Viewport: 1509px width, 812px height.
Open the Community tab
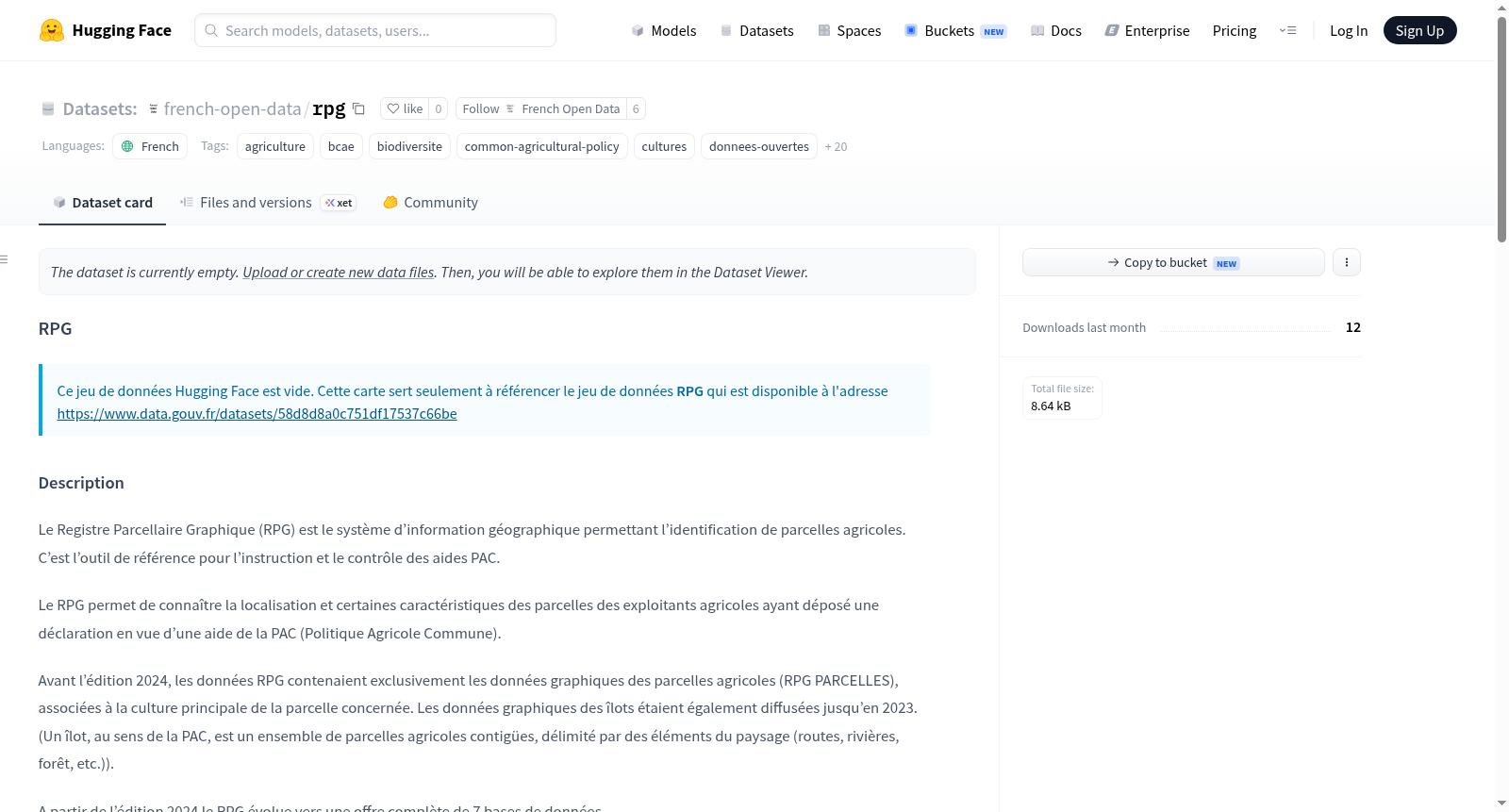tap(430, 202)
